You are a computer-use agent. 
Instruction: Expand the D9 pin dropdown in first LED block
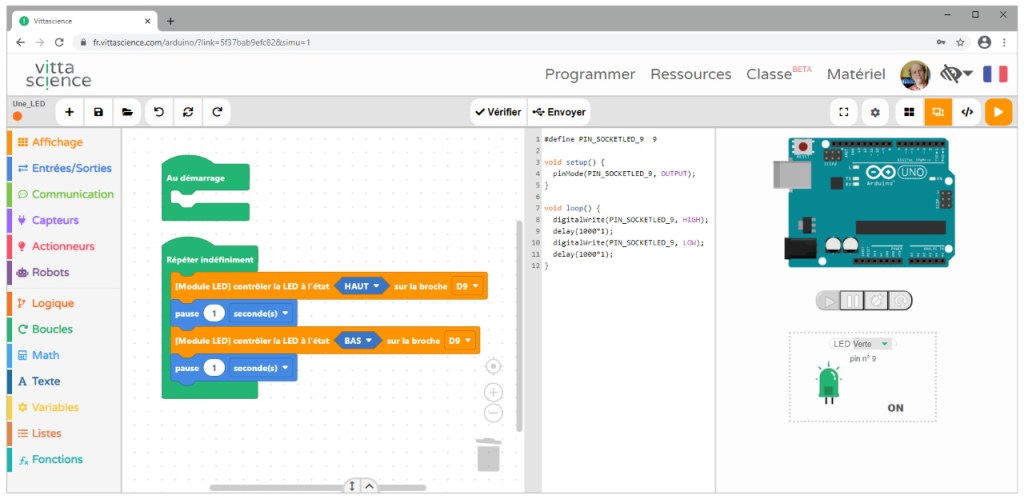tap(468, 286)
